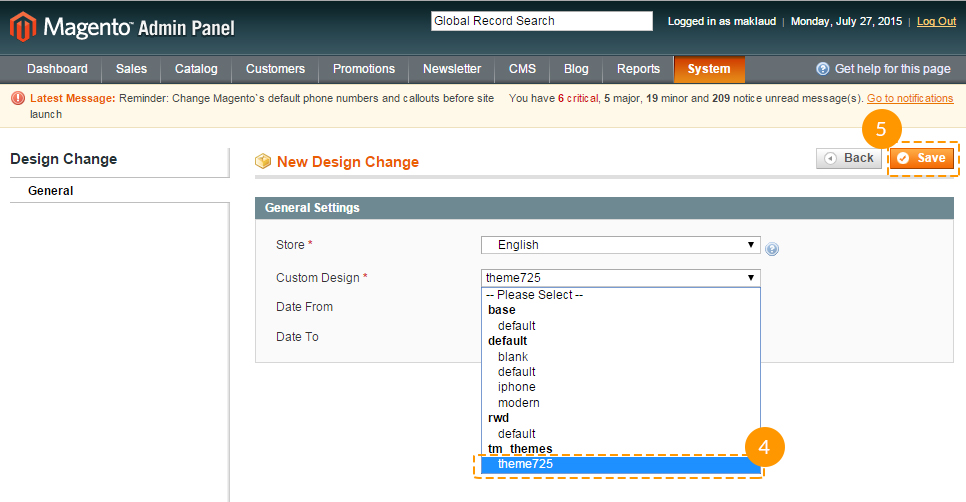Click 'Go to notifications' link

click(910, 99)
